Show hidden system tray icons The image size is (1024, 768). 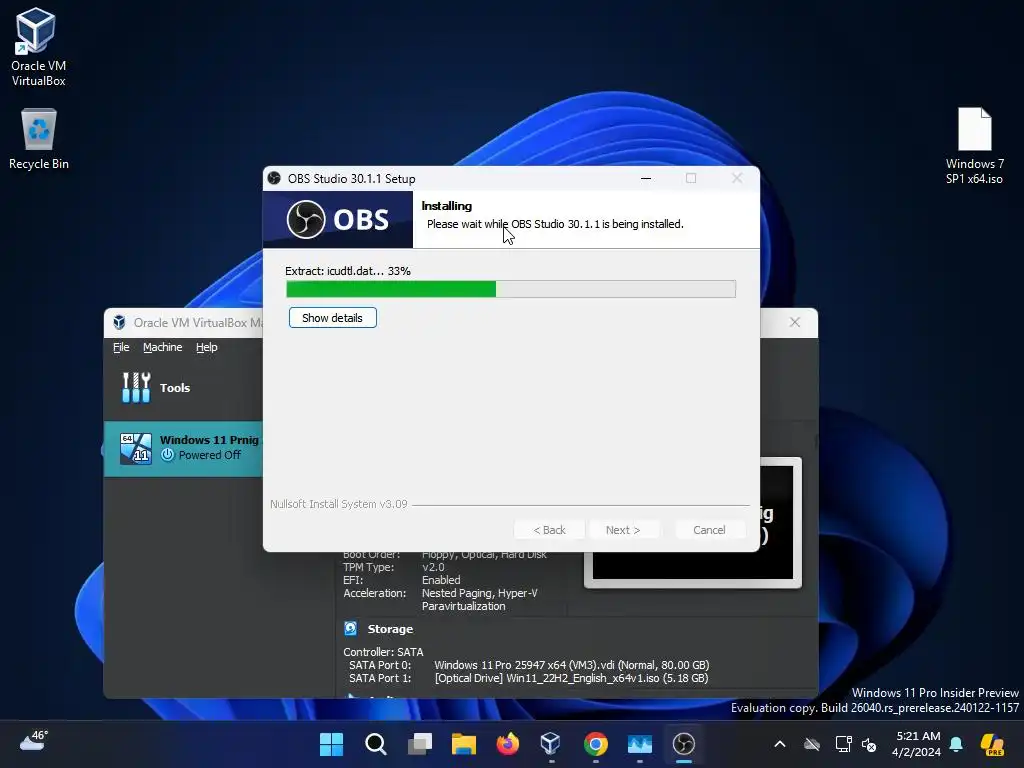[780, 744]
